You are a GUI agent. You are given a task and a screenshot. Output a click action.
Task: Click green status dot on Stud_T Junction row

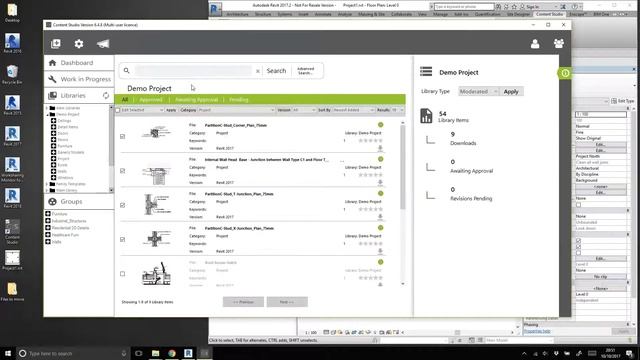click(380, 193)
